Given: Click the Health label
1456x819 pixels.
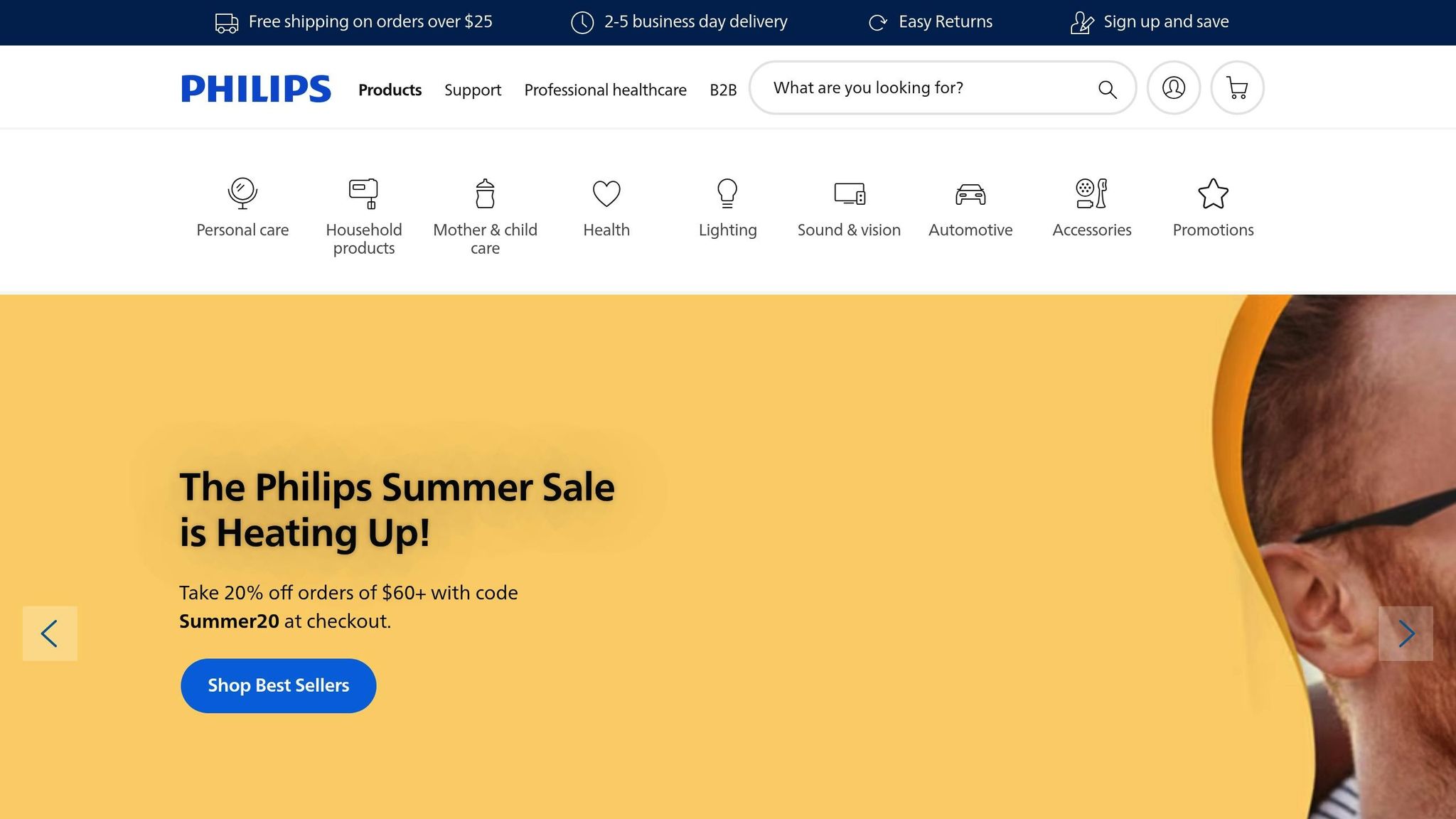Looking at the screenshot, I should point(606,230).
